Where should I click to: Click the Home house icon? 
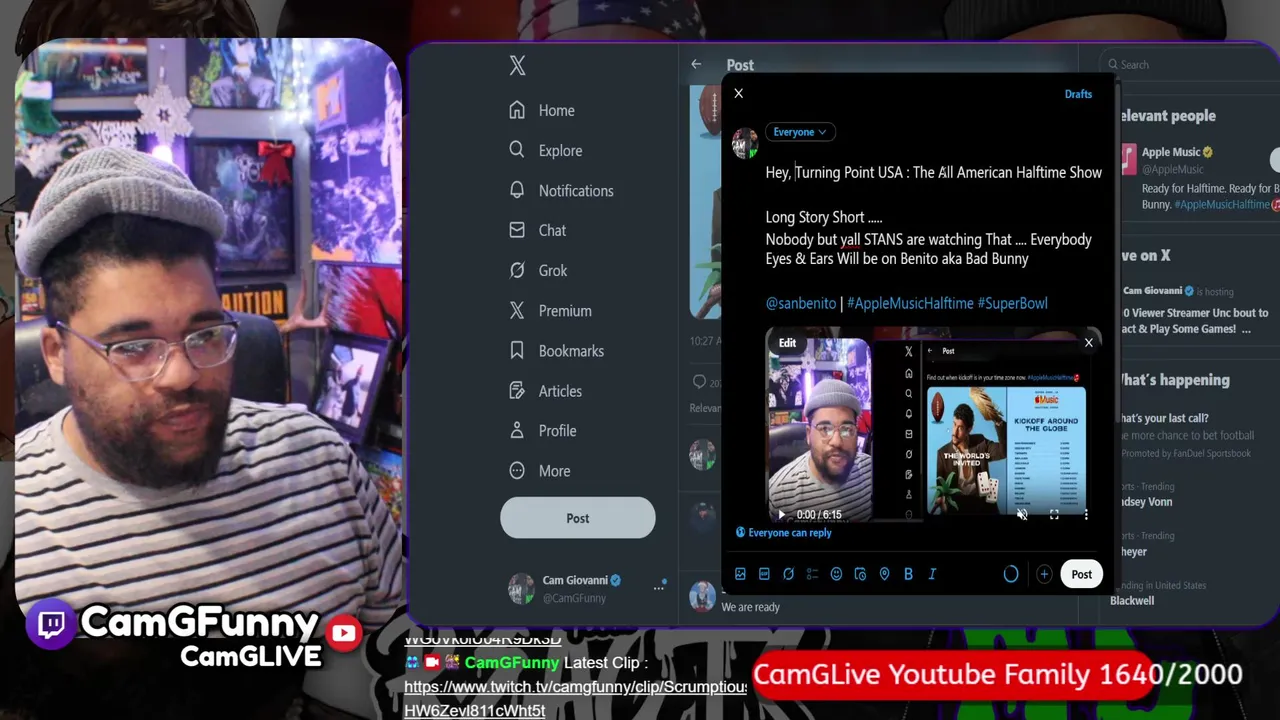[x=517, y=110]
